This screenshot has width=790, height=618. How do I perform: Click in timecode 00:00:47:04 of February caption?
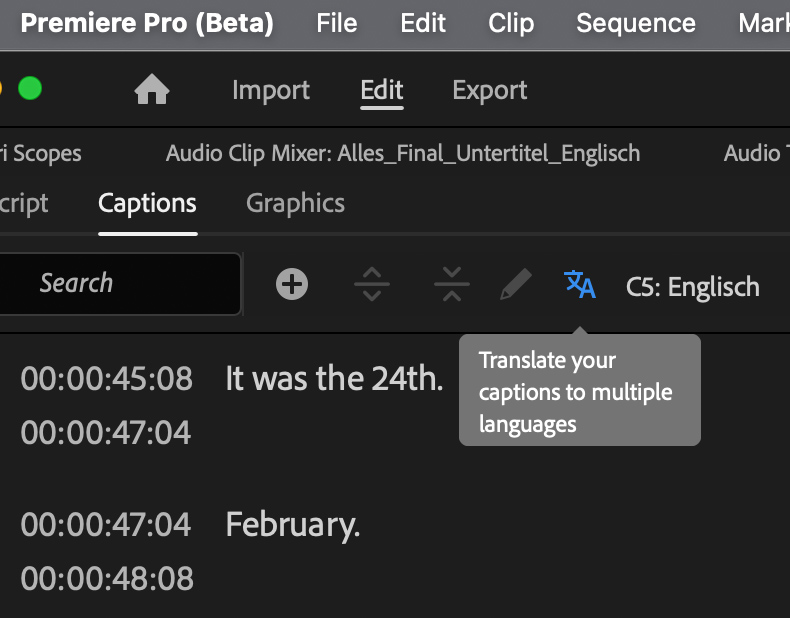click(x=106, y=525)
